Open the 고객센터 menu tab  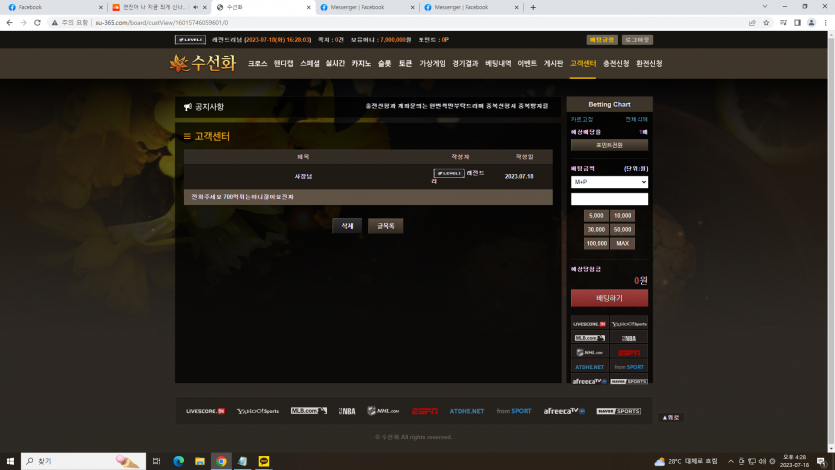click(x=583, y=63)
